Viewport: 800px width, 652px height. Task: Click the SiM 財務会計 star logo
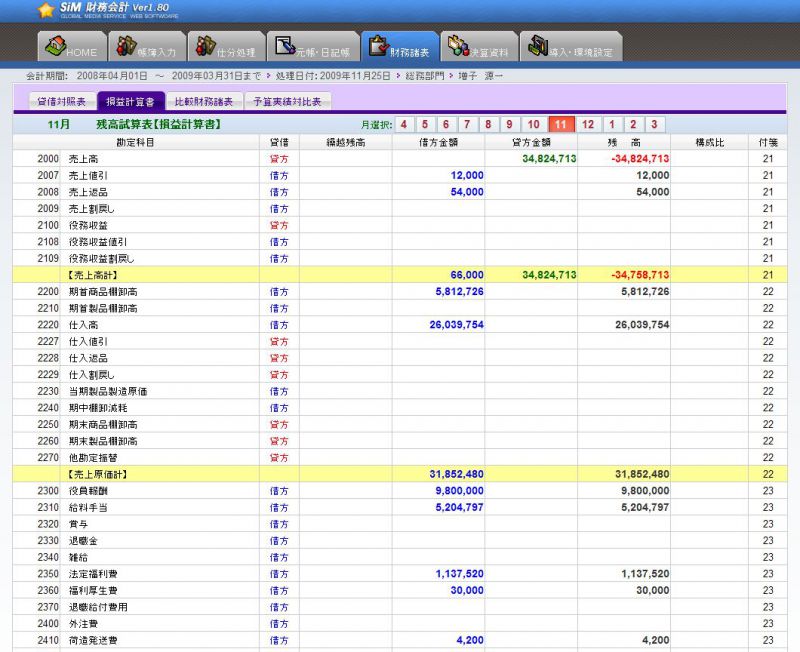coord(46,11)
